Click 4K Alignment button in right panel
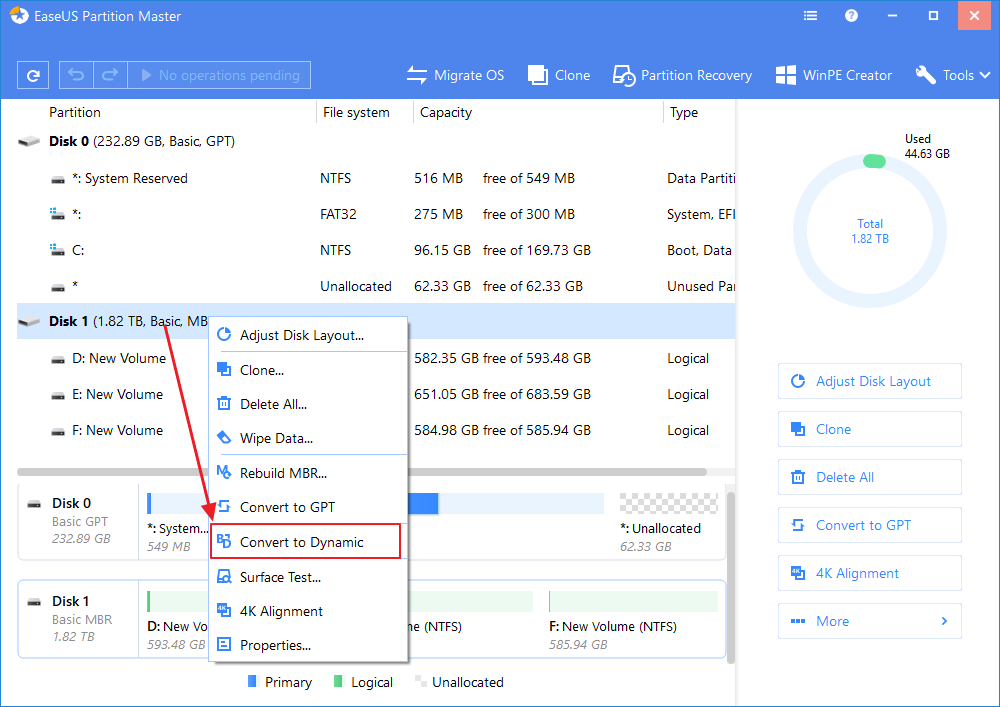 pyautogui.click(x=870, y=573)
